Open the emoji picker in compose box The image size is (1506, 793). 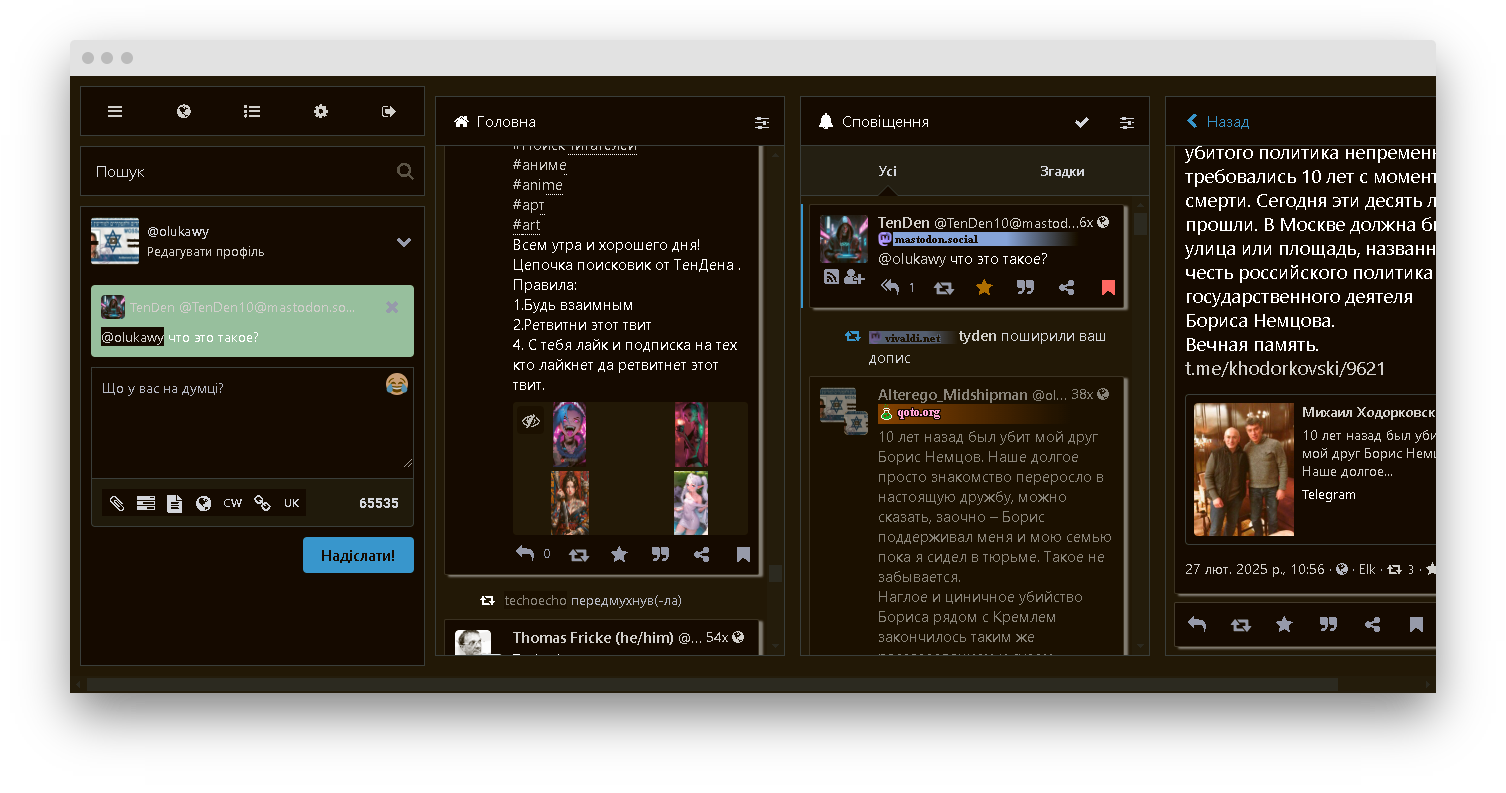pos(397,384)
